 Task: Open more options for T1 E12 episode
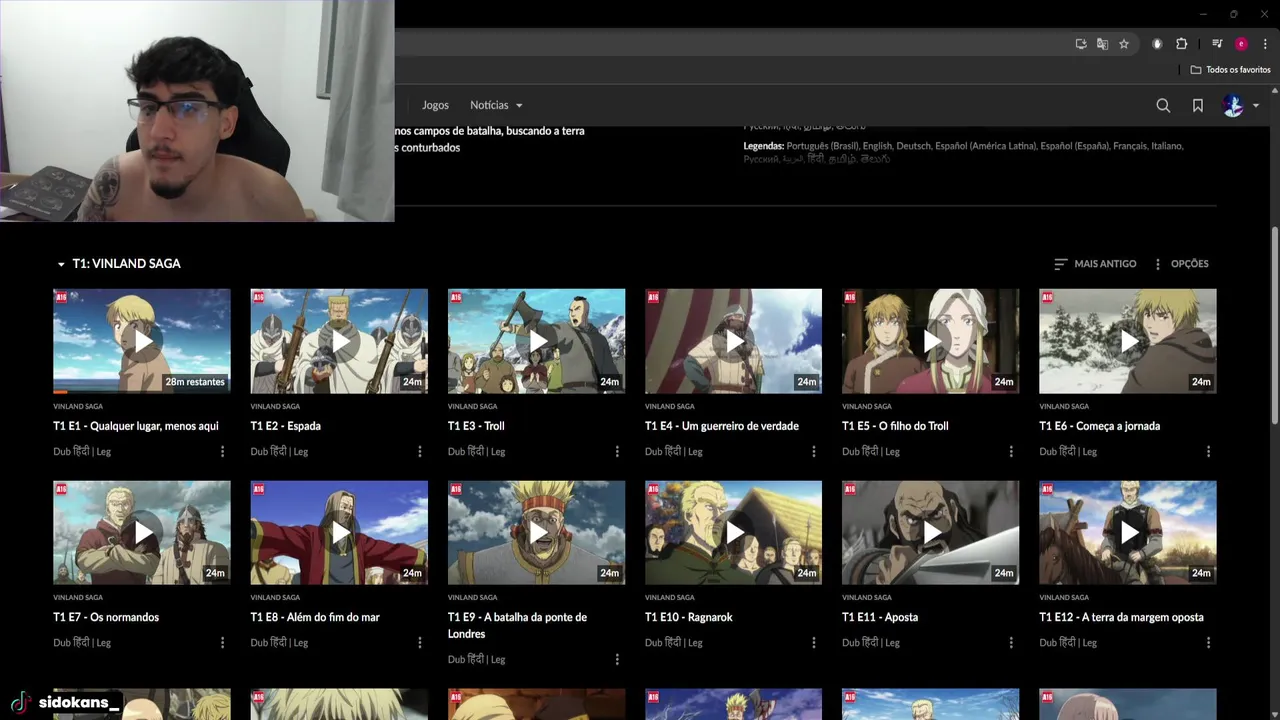coord(1208,643)
